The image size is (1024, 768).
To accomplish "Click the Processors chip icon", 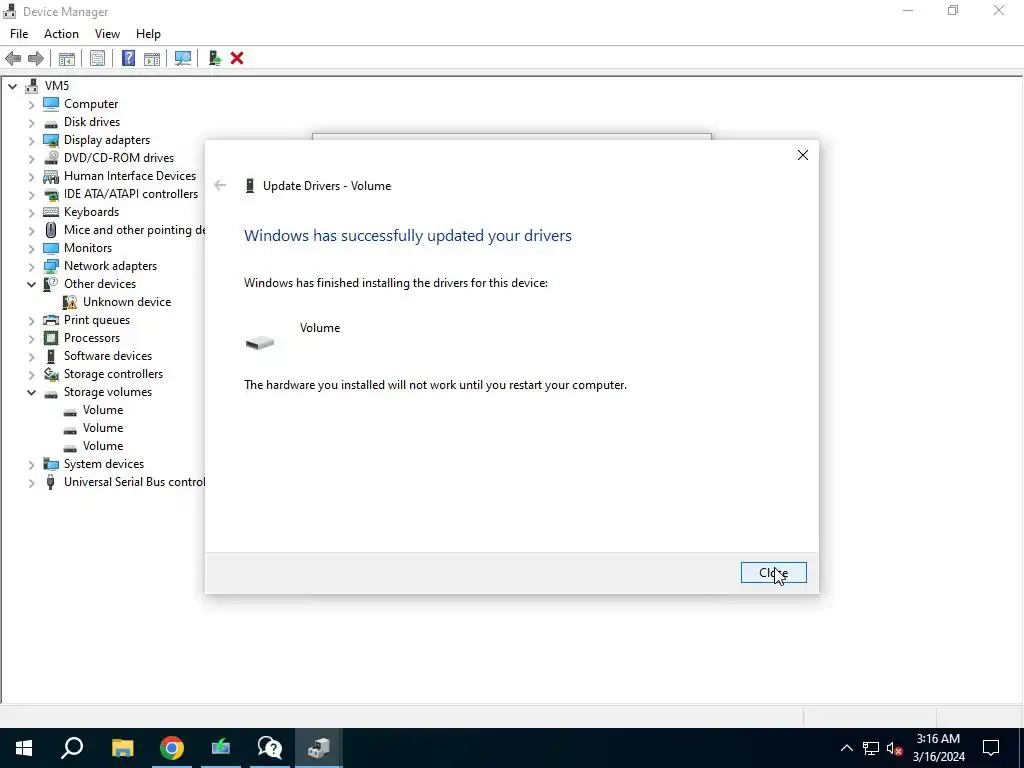I will click(51, 338).
